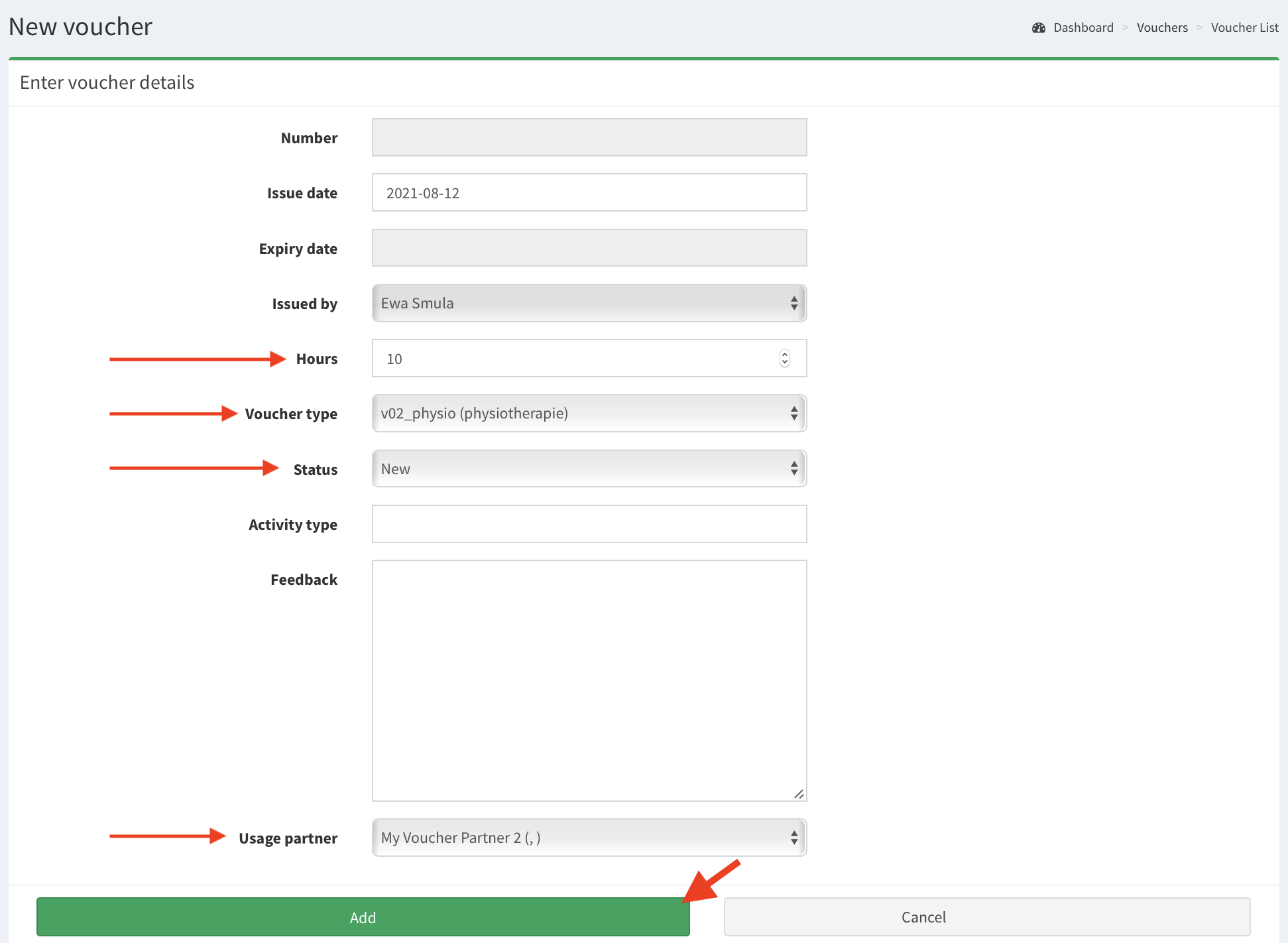Click the Dashboard breadcrumb link
The image size is (1288, 943).
1083,28
